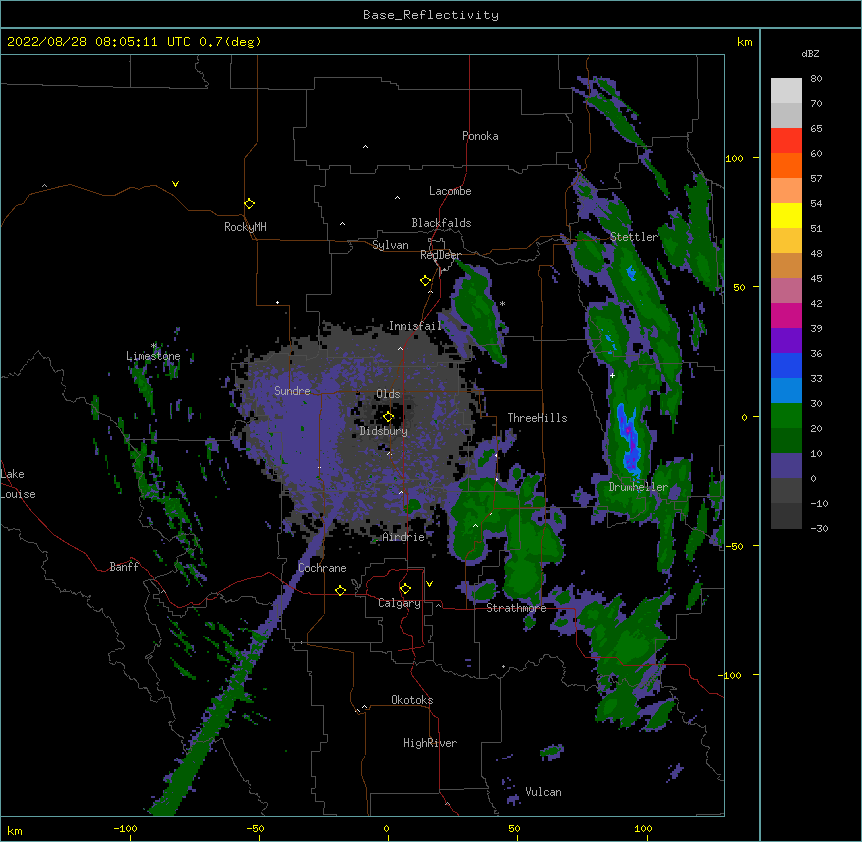Click the Airdrie city label
Image resolution: width=862 pixels, height=842 pixels.
click(x=403, y=537)
